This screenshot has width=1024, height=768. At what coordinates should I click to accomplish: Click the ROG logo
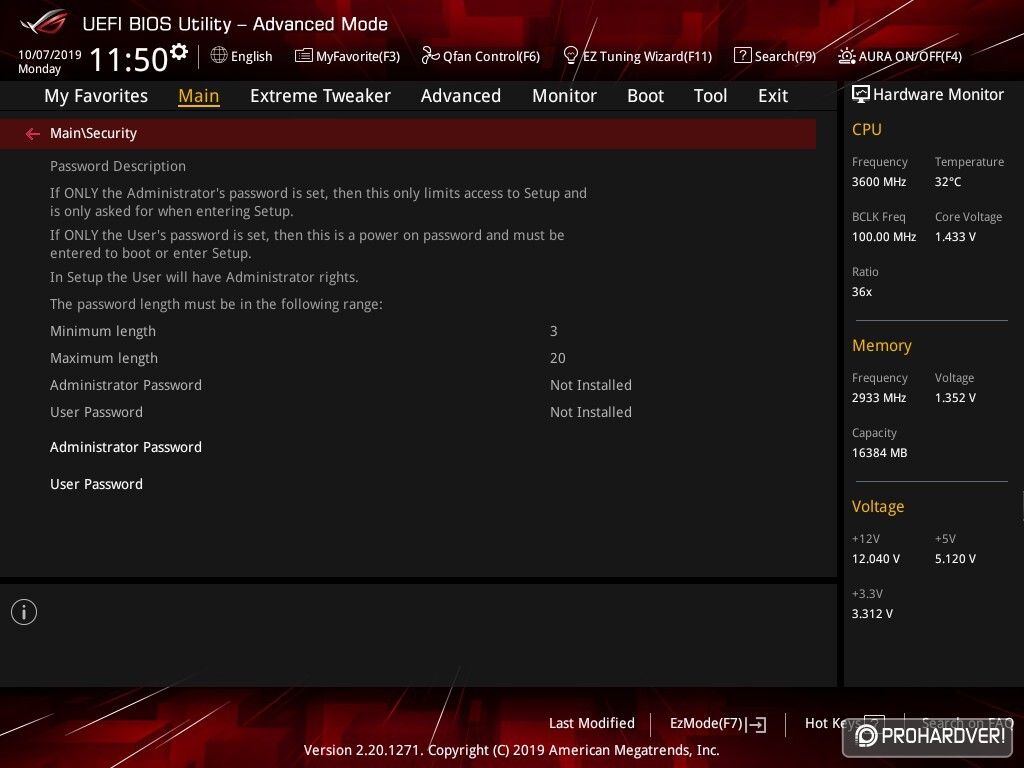point(44,22)
